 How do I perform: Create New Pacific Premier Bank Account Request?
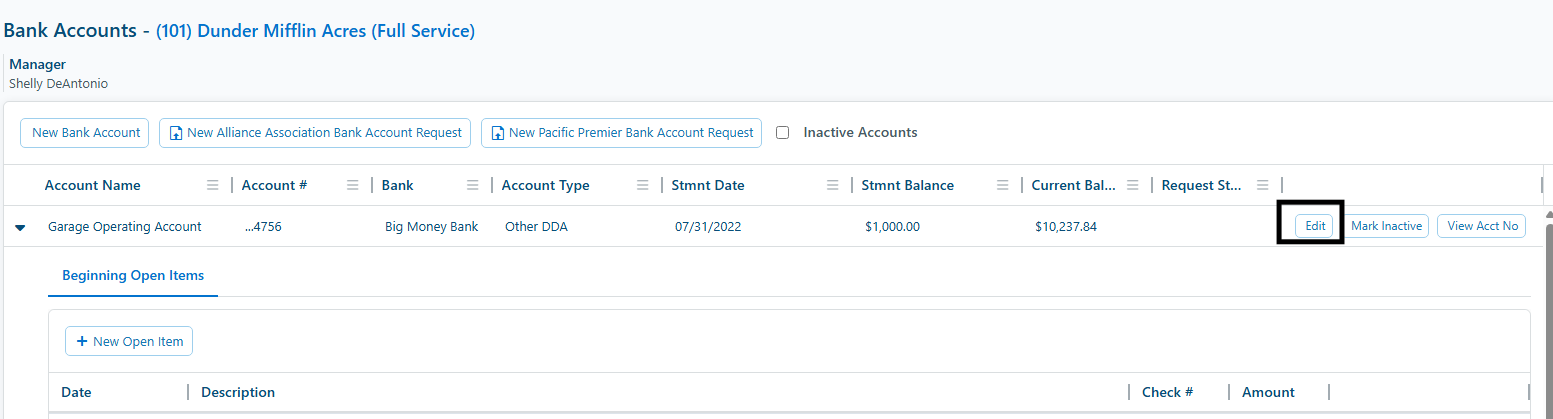click(621, 132)
